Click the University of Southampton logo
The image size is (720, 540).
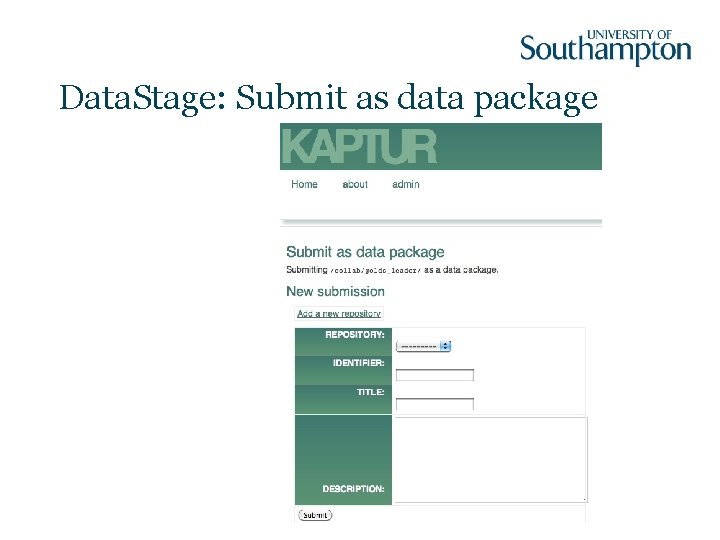pos(605,47)
